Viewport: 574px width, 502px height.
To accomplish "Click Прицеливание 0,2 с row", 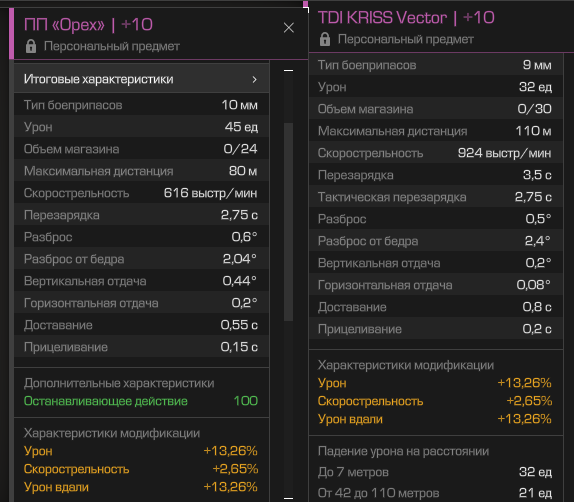I will coord(436,329).
